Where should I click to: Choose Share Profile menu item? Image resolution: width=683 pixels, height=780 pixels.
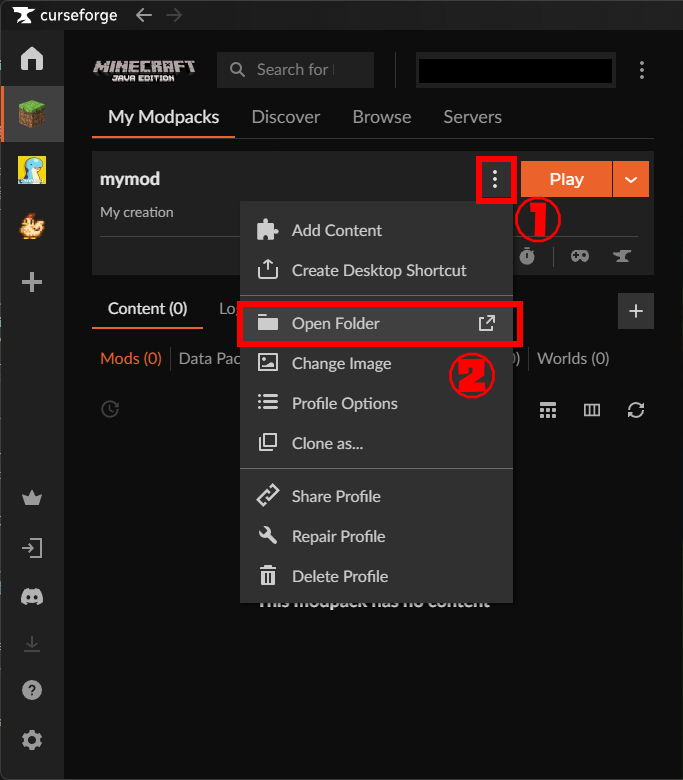(376, 496)
